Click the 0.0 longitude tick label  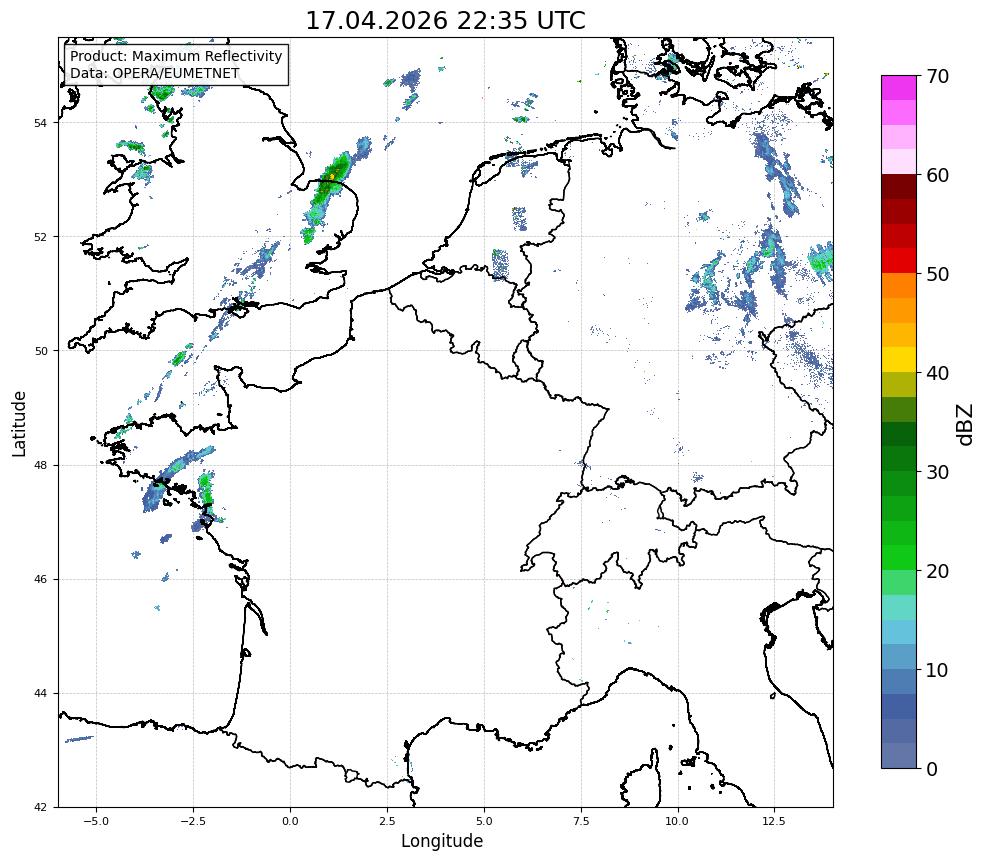click(290, 821)
